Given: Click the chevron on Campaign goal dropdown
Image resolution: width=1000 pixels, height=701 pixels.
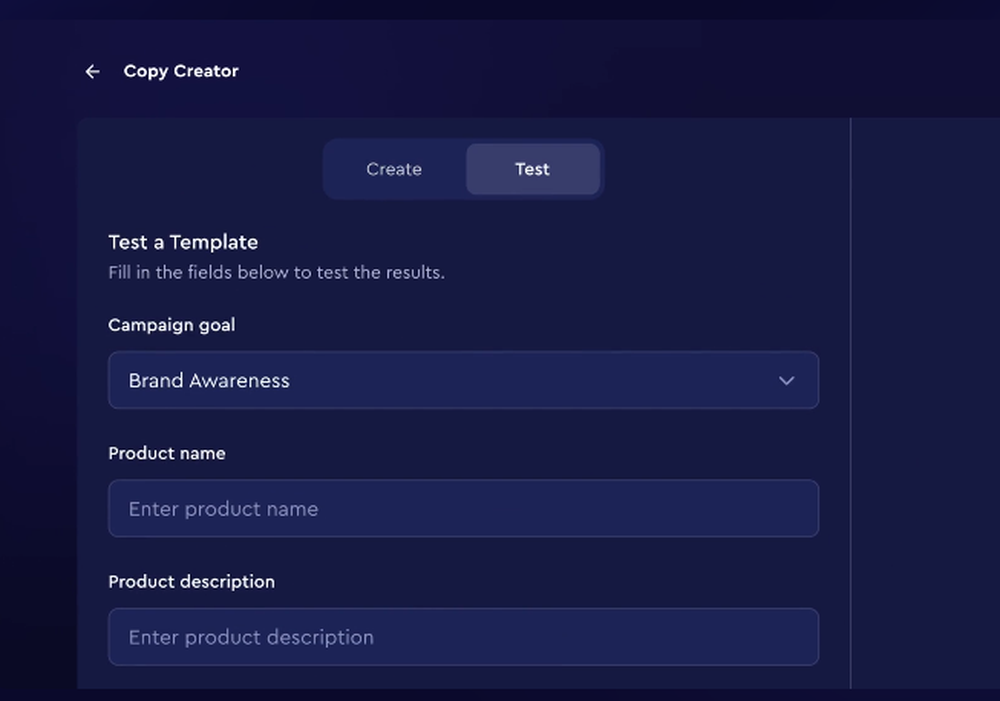Looking at the screenshot, I should (787, 380).
